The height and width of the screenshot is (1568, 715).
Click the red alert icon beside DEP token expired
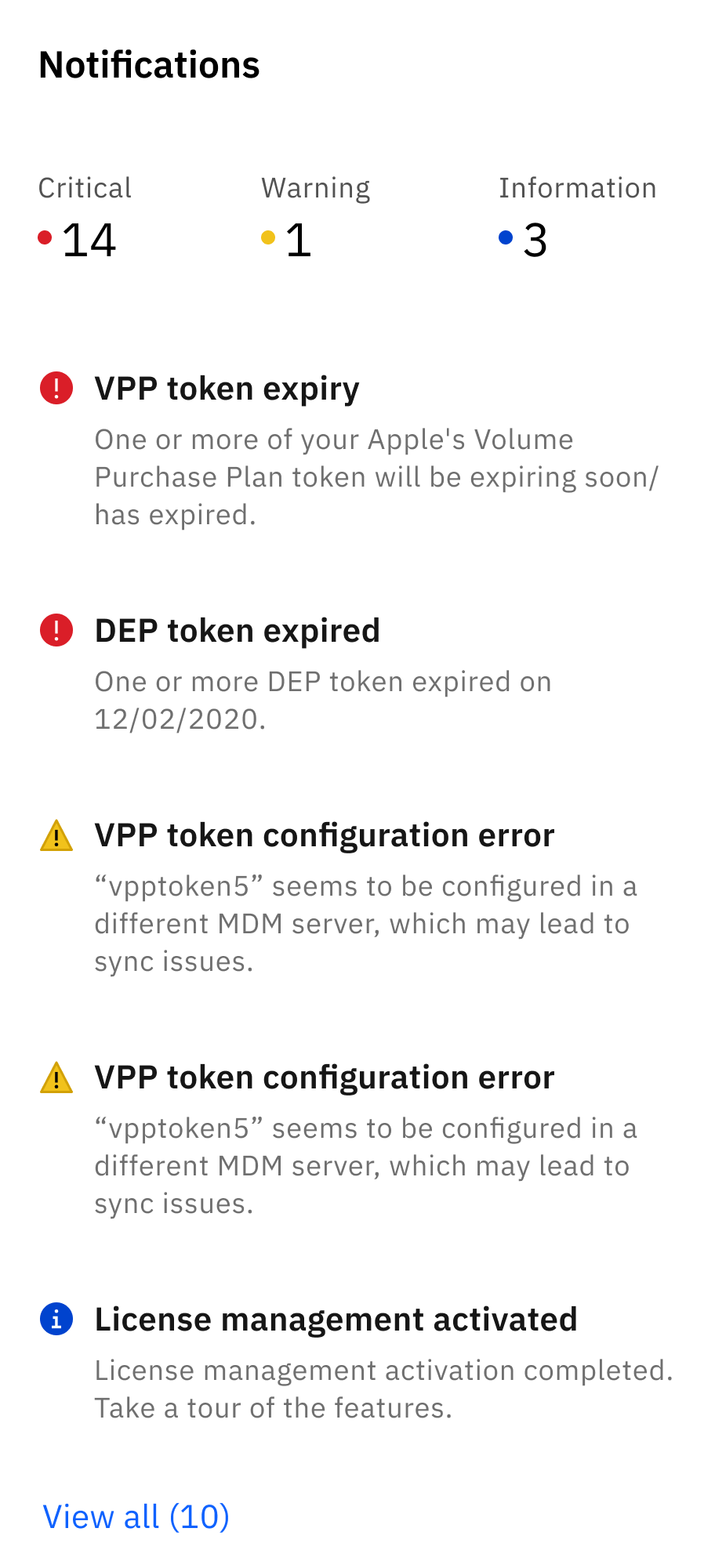click(56, 630)
